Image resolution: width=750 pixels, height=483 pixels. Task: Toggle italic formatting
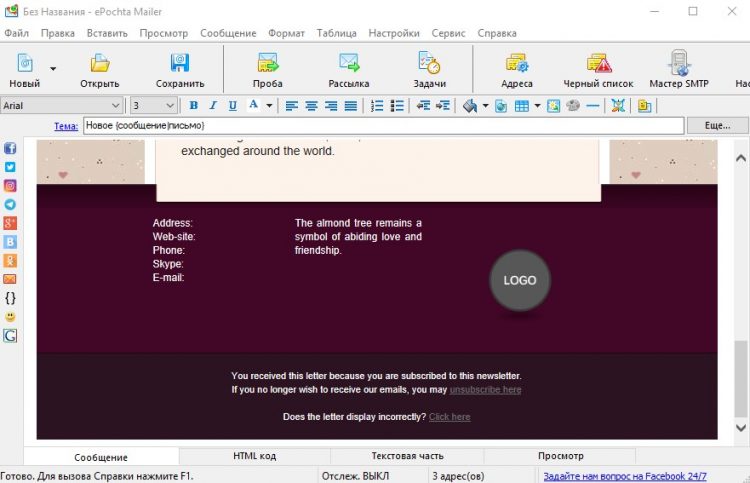[x=213, y=106]
